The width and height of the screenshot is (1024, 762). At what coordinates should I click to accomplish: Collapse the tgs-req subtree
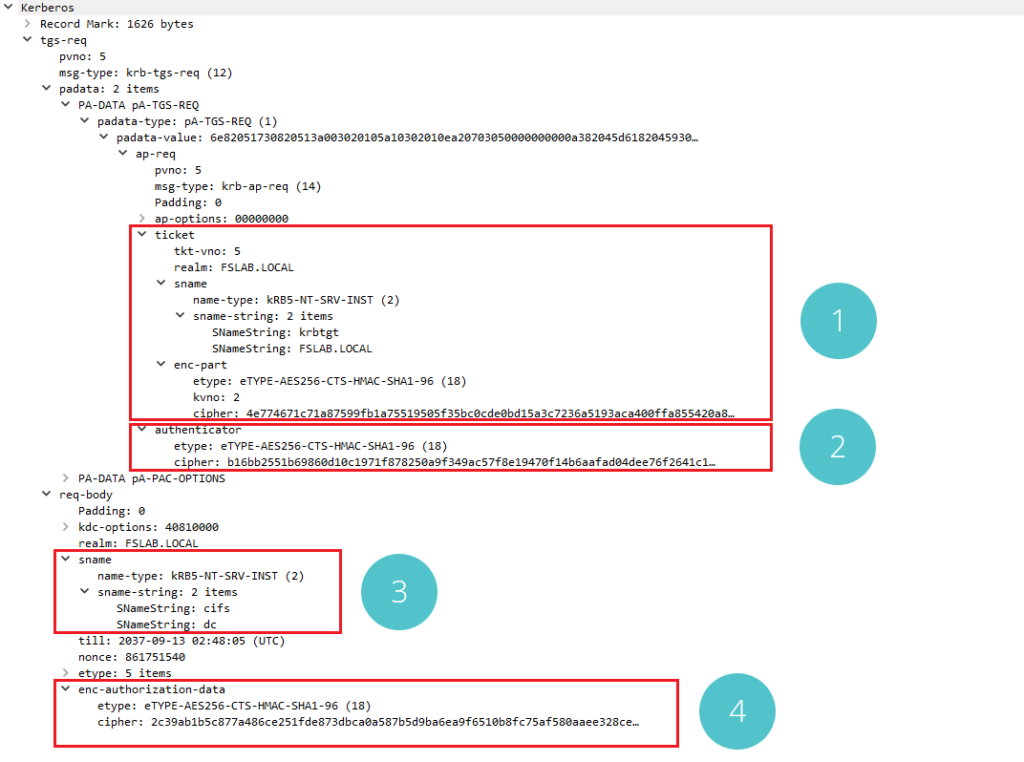pos(27,40)
